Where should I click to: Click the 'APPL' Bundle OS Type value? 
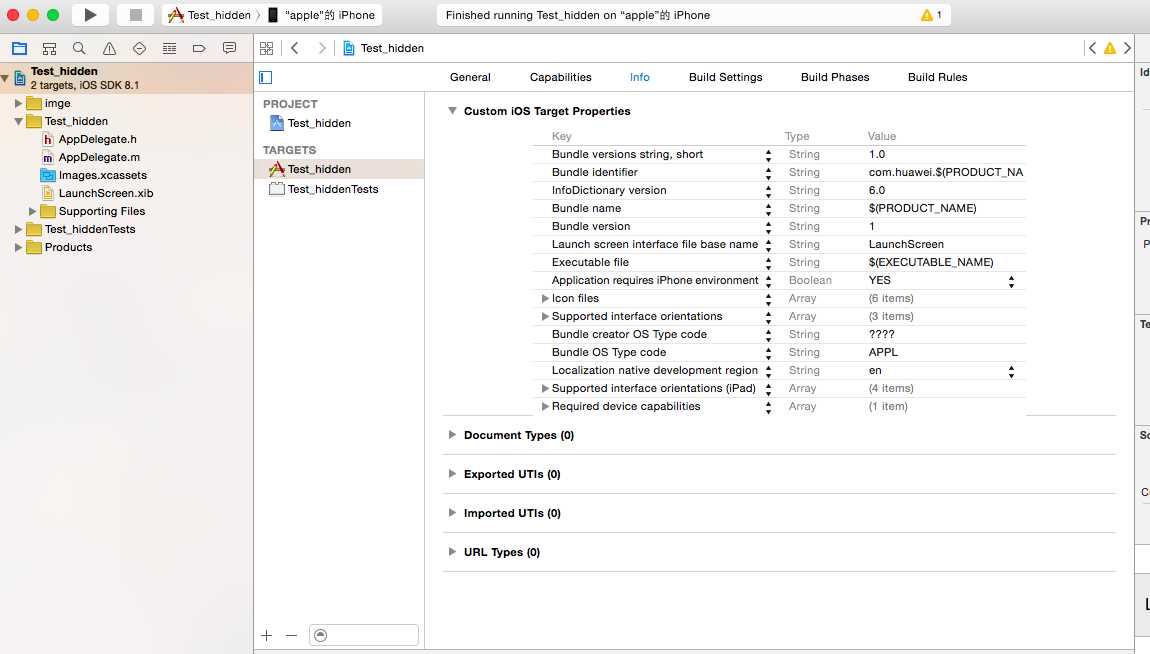[883, 352]
